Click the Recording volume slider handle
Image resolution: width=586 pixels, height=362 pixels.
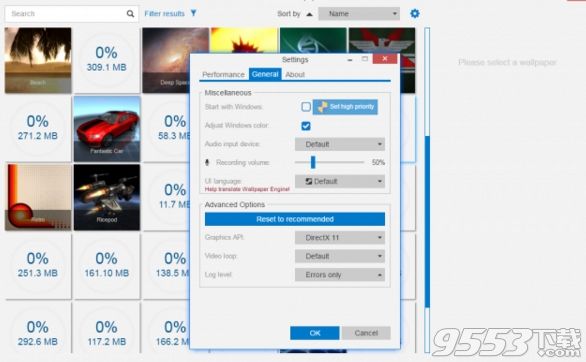pos(313,162)
